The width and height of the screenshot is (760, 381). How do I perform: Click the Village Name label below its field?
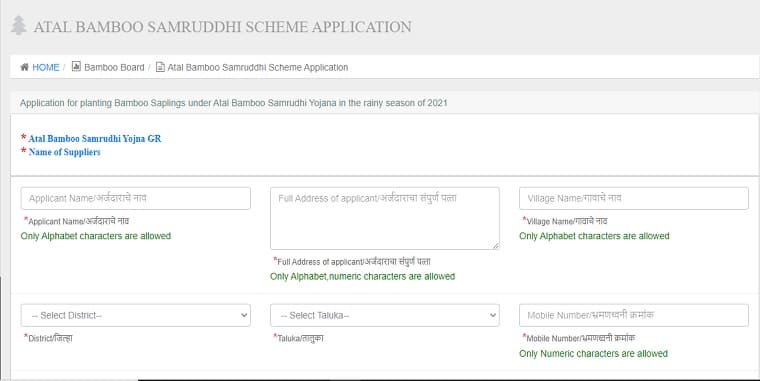click(565, 221)
